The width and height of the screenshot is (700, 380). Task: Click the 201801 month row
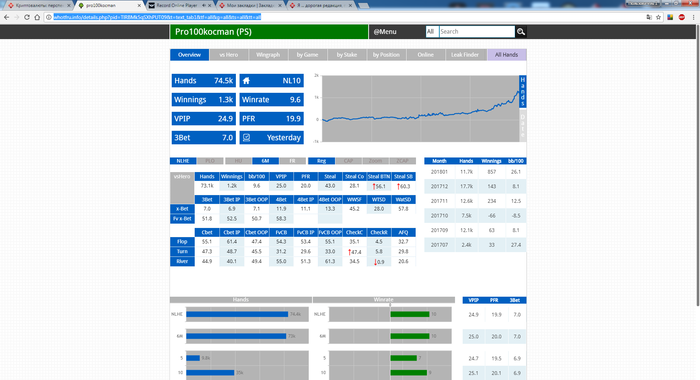click(475, 172)
